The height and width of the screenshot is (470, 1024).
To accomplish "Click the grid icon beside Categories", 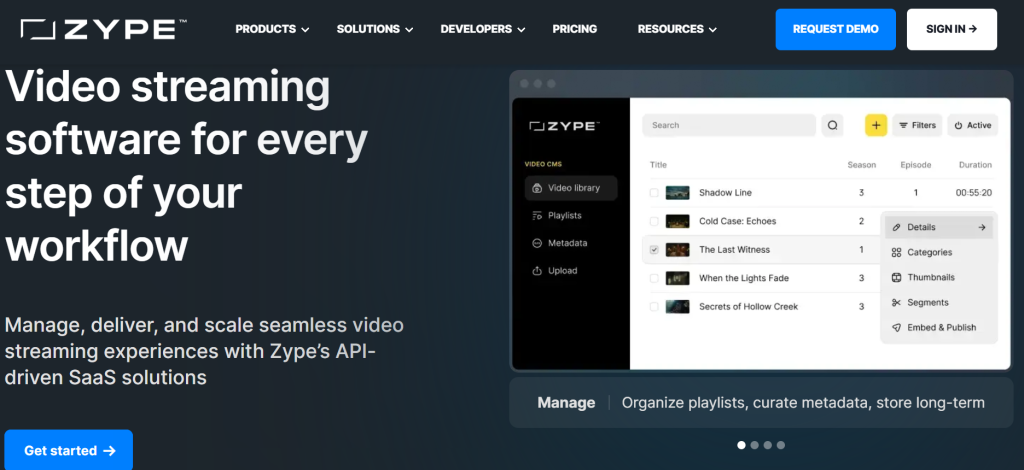I will click(x=895, y=253).
